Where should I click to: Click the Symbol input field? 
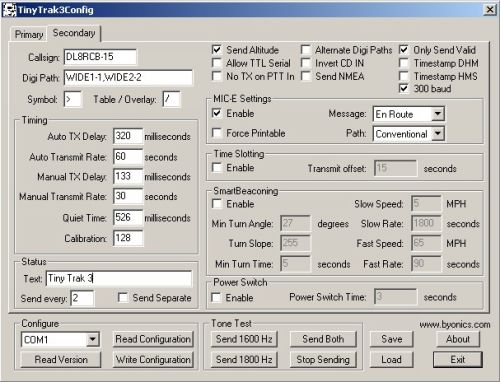tap(72, 99)
